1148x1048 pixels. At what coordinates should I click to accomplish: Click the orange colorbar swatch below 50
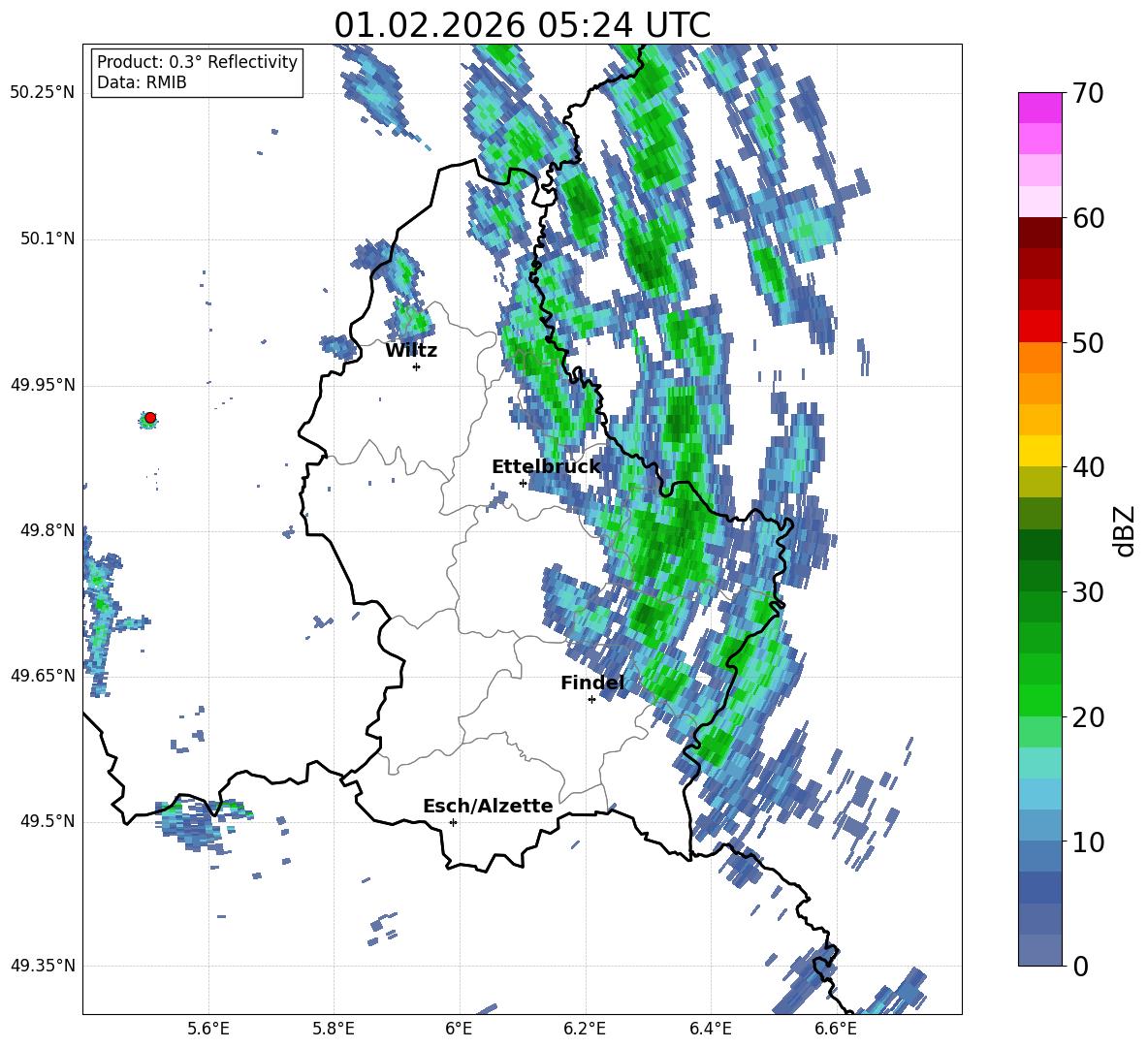pos(1039,358)
